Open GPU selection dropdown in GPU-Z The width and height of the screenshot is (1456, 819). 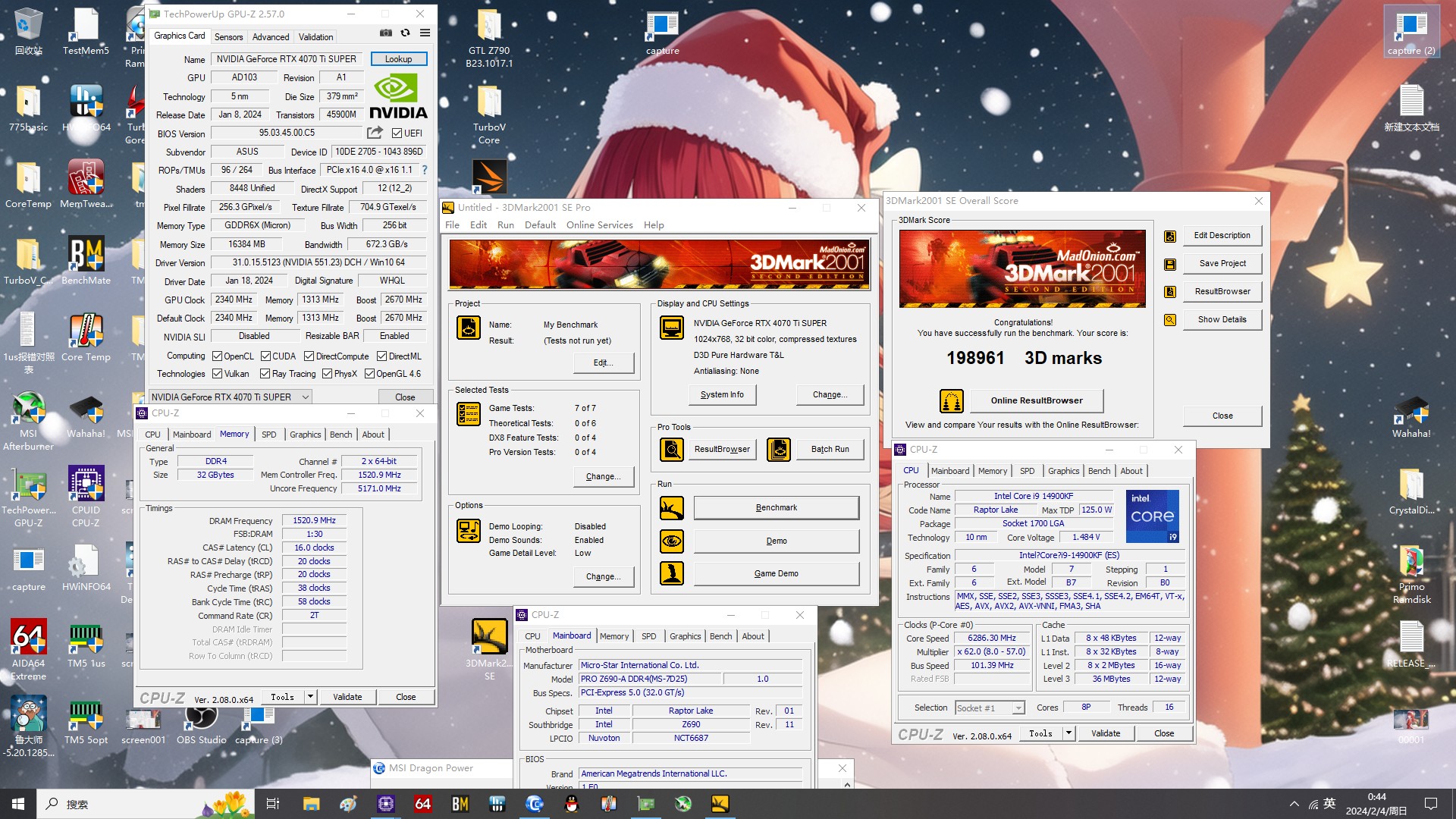231,397
